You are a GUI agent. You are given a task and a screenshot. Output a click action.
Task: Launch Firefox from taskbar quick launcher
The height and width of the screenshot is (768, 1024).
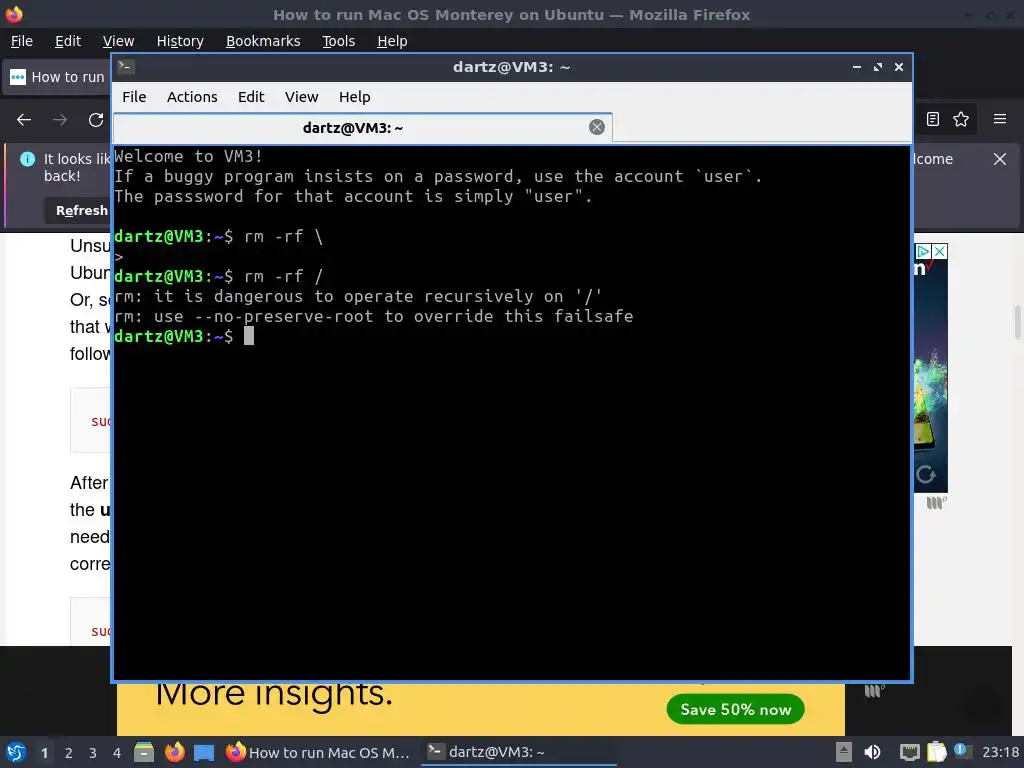point(174,752)
